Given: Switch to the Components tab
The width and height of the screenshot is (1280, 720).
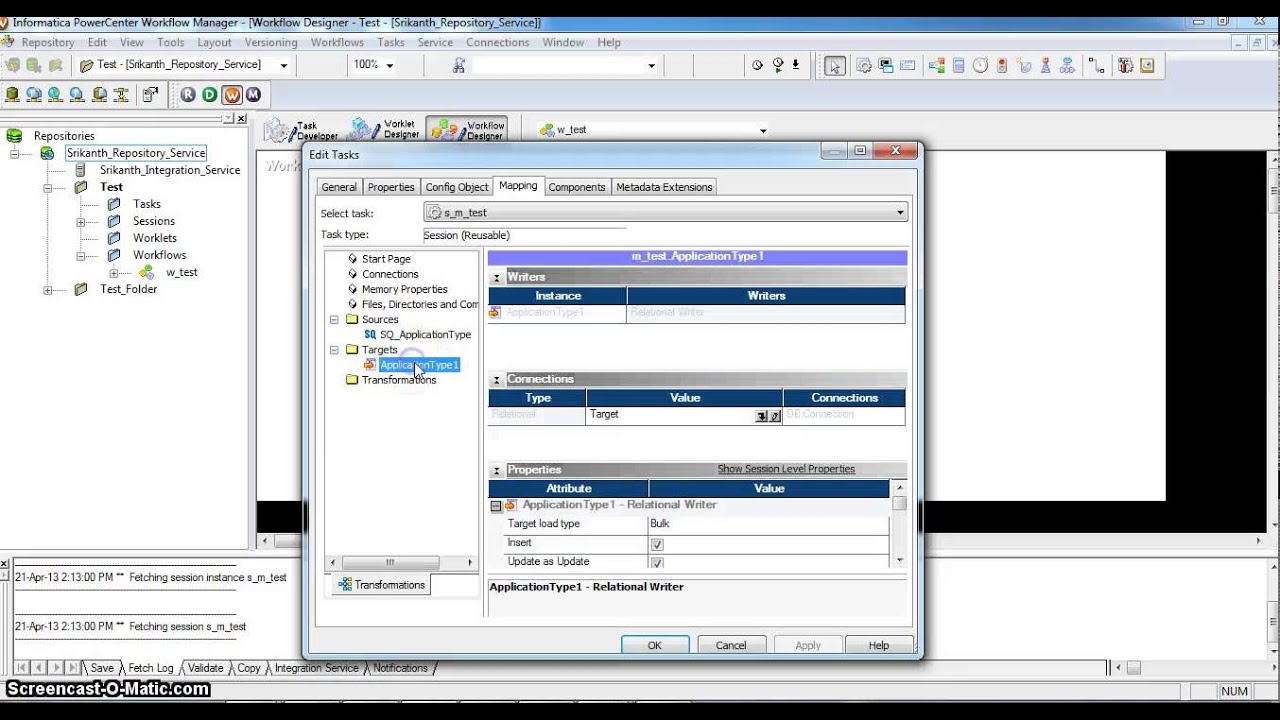Looking at the screenshot, I should pyautogui.click(x=577, y=187).
